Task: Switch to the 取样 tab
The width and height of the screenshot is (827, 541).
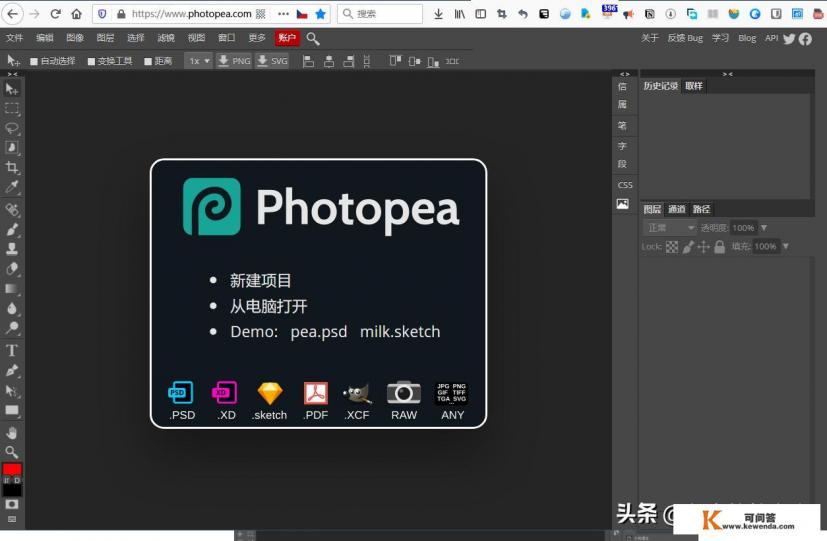Action: click(694, 86)
